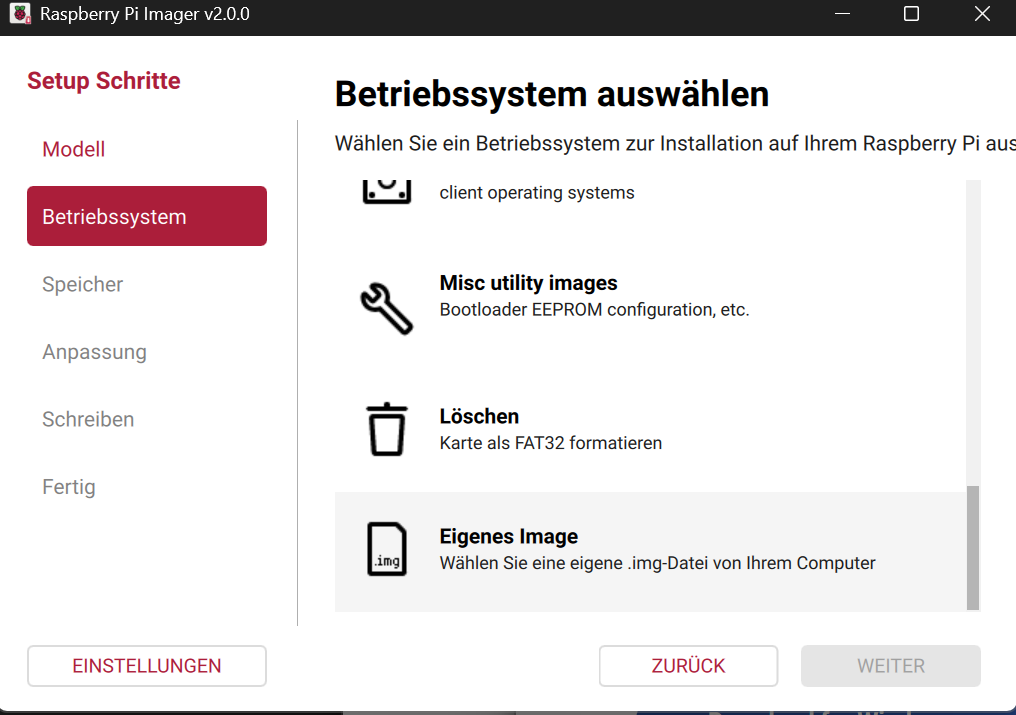
Task: Click the vertical scrollbar thumb in OS list
Action: pos(973,547)
